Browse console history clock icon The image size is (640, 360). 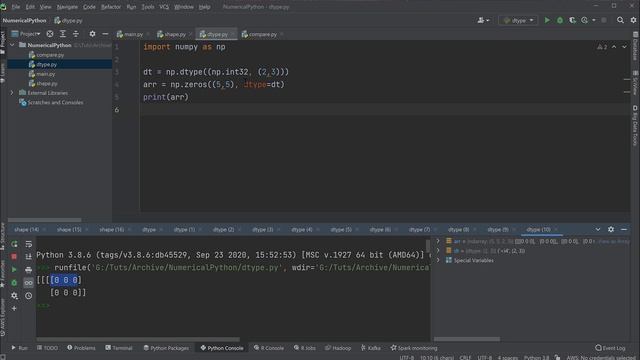(x=29, y=296)
